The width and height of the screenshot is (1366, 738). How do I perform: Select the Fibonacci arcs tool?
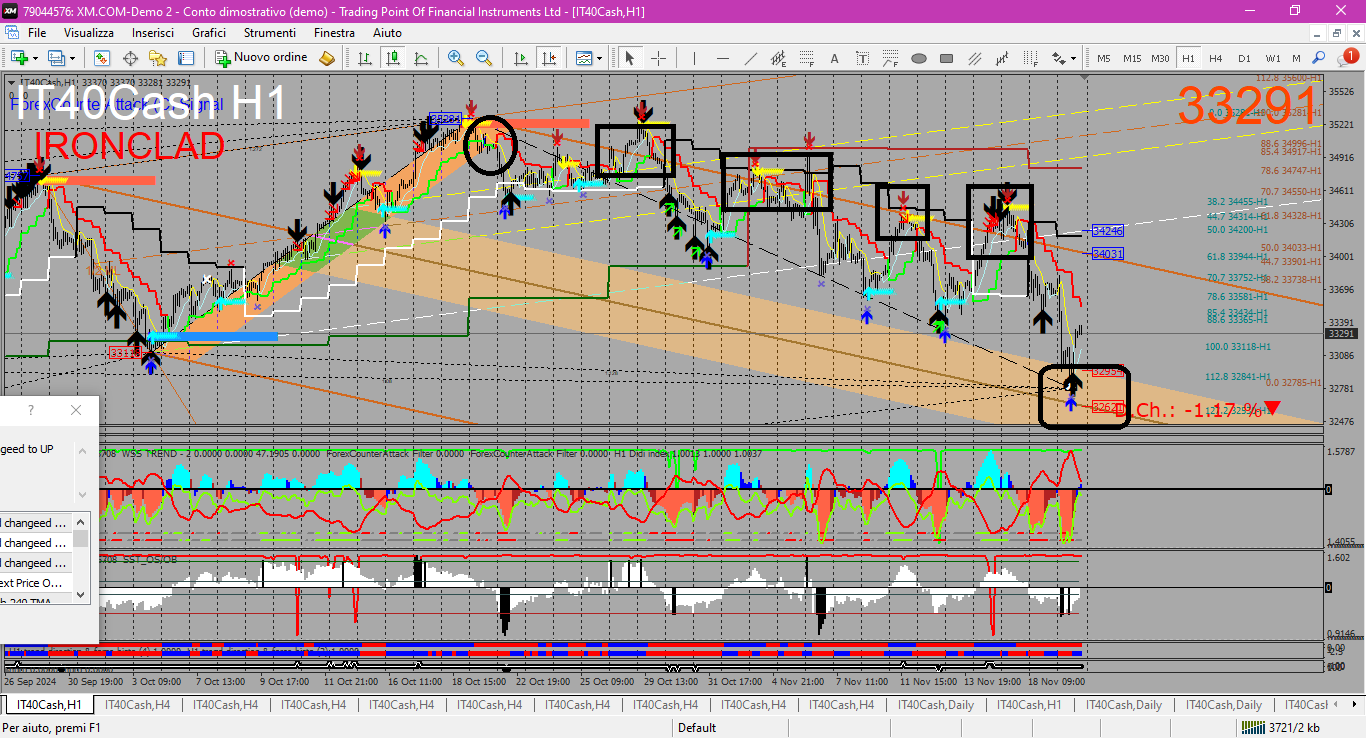890,58
